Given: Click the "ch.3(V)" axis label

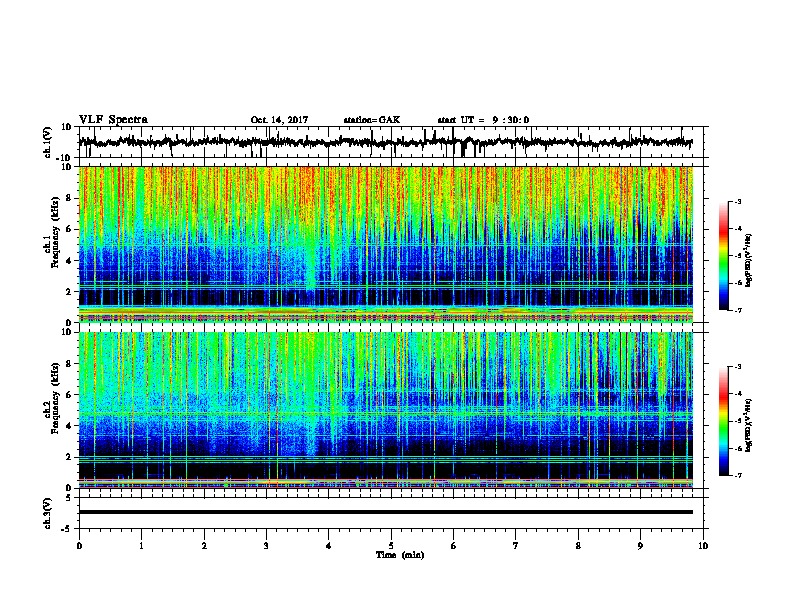Looking at the screenshot, I should 48,513.
